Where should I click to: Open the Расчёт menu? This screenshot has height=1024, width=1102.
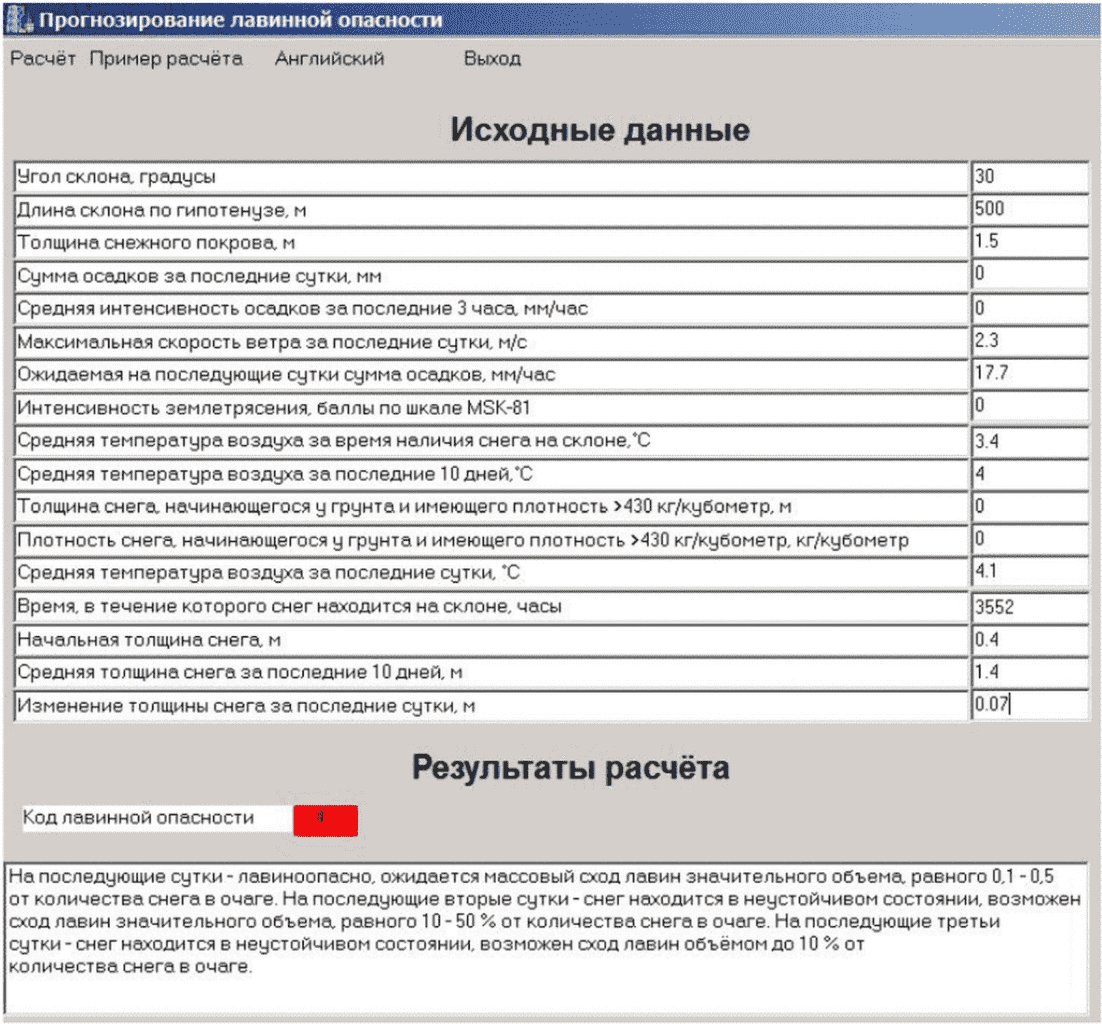(43, 59)
